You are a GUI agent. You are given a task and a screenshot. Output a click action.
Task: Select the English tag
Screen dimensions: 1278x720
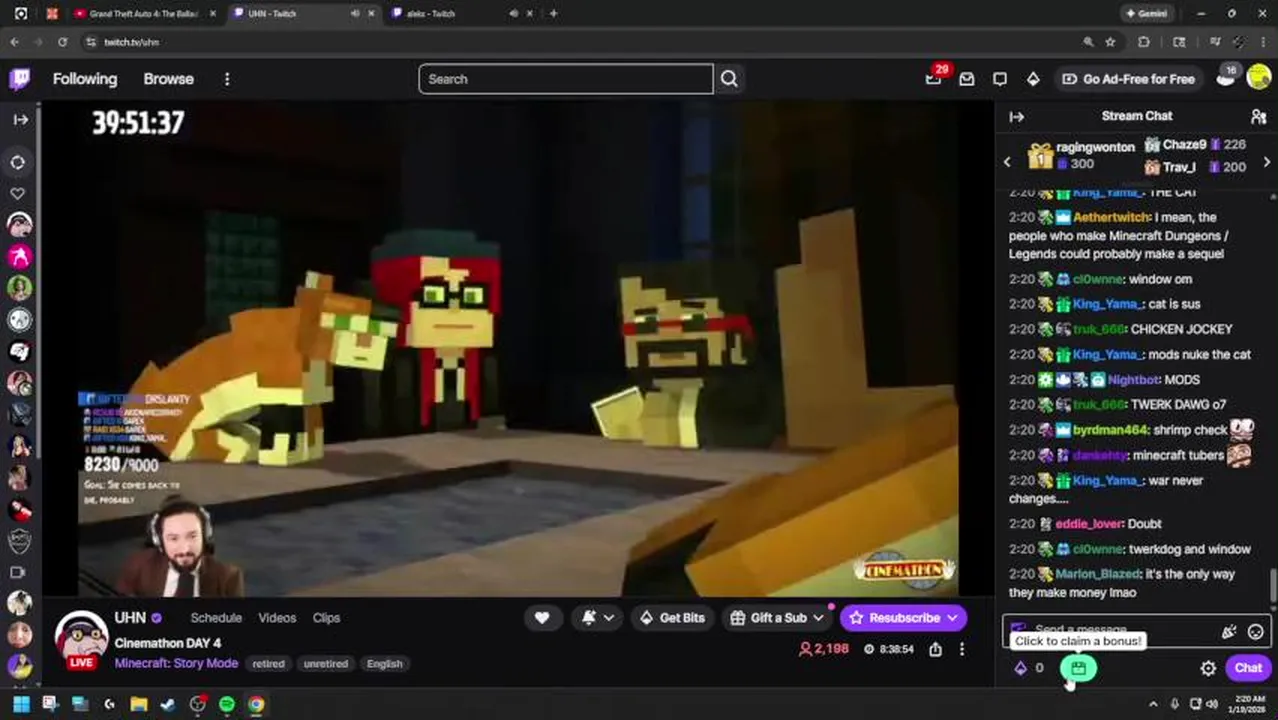point(384,664)
